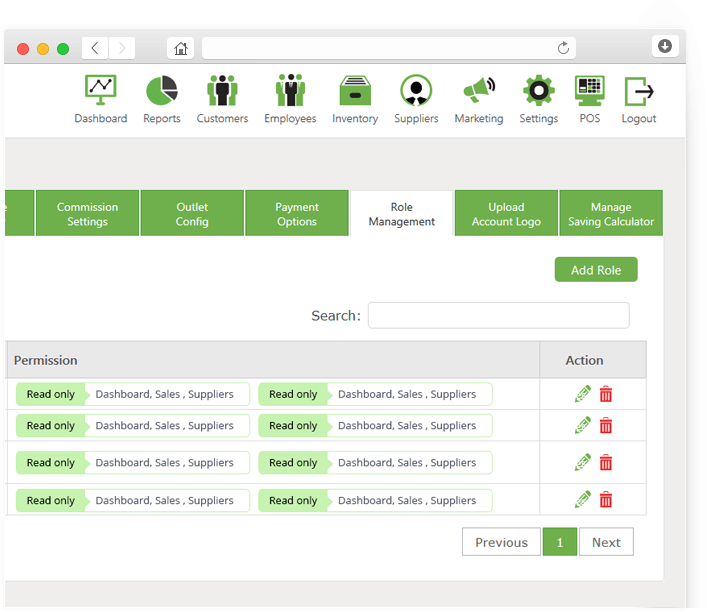Click the second row's left Dashboard, Sales, Suppliers text
The image size is (707, 612).
point(165,425)
